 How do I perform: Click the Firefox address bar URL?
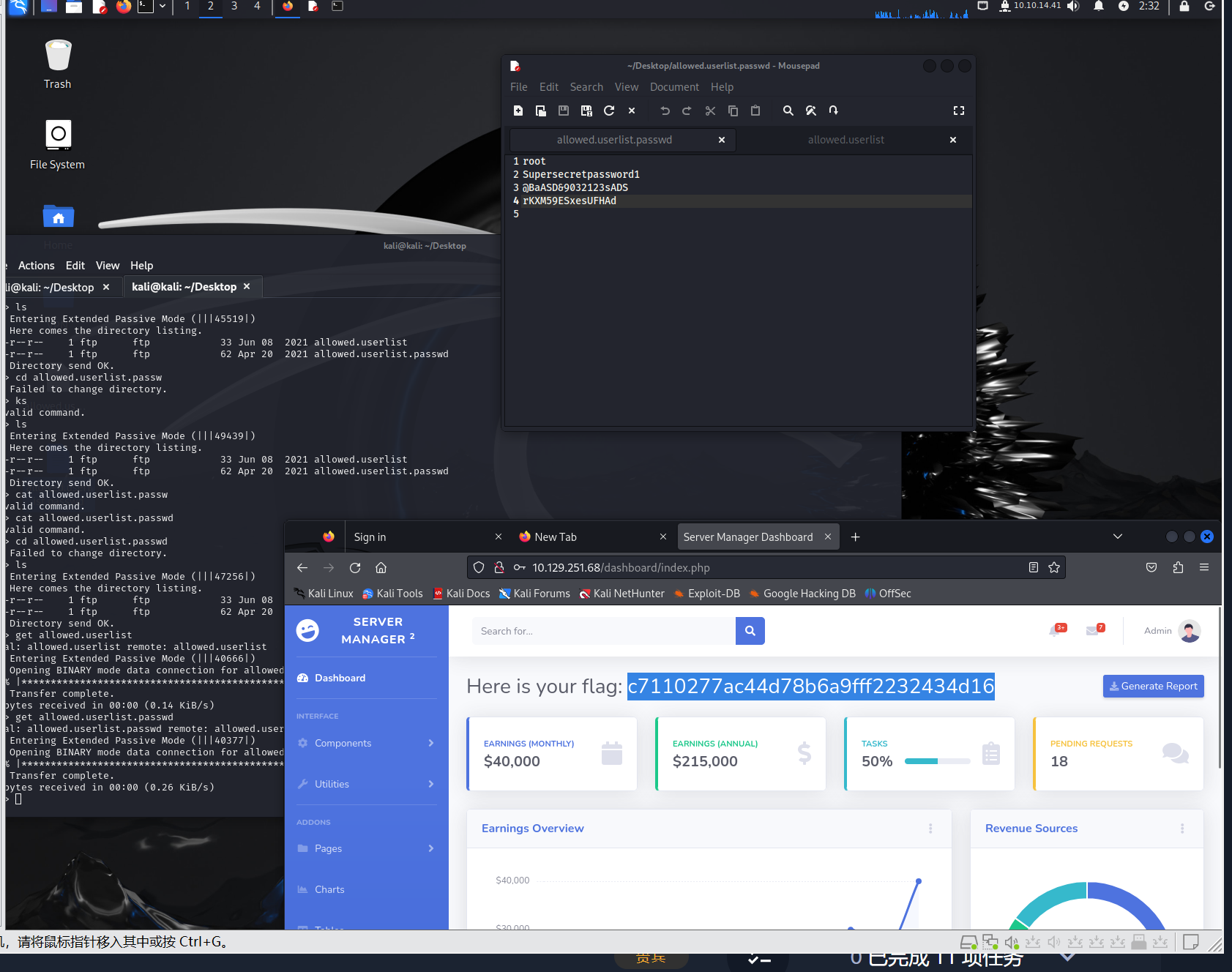[621, 568]
